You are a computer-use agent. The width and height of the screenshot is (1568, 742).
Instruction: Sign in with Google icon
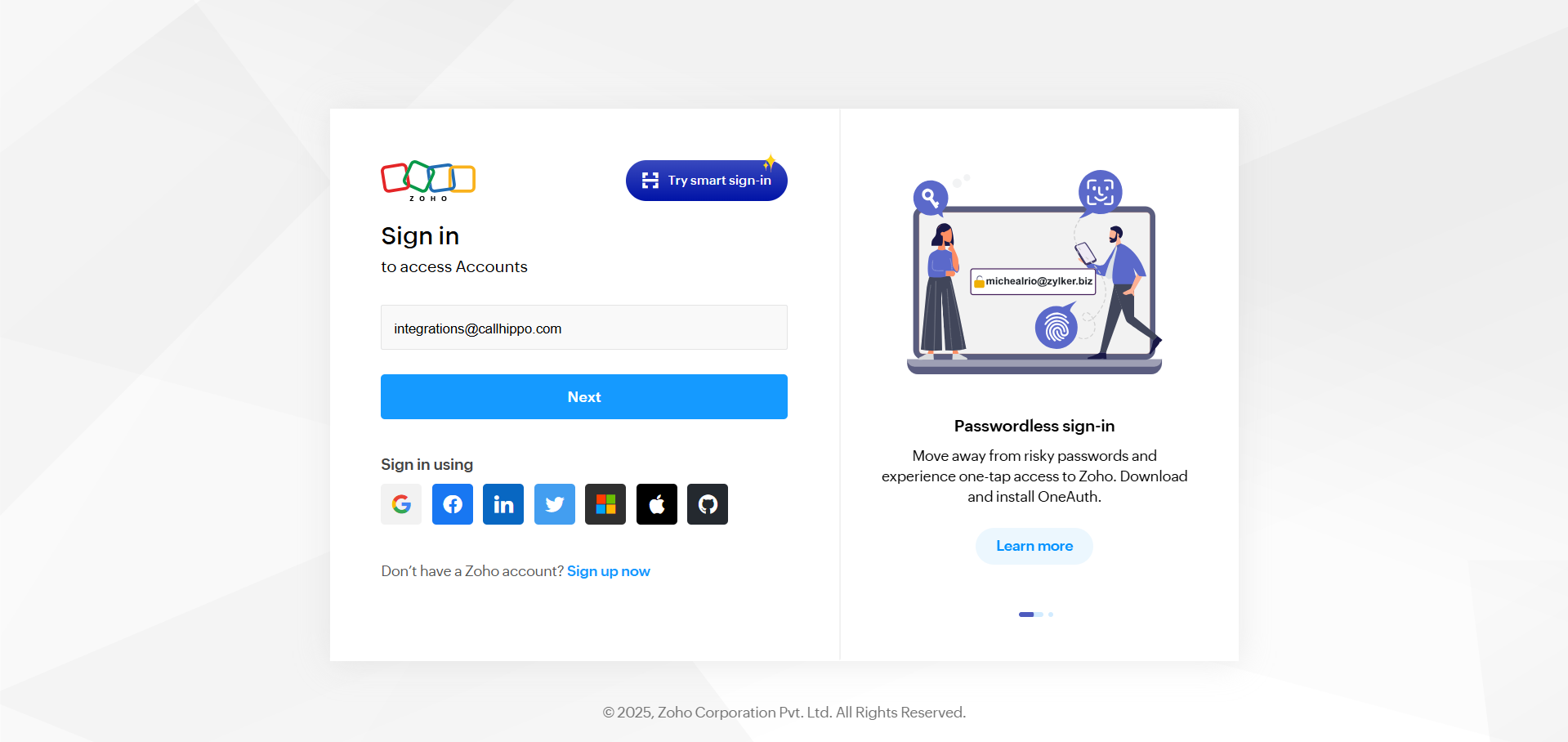[401, 504]
